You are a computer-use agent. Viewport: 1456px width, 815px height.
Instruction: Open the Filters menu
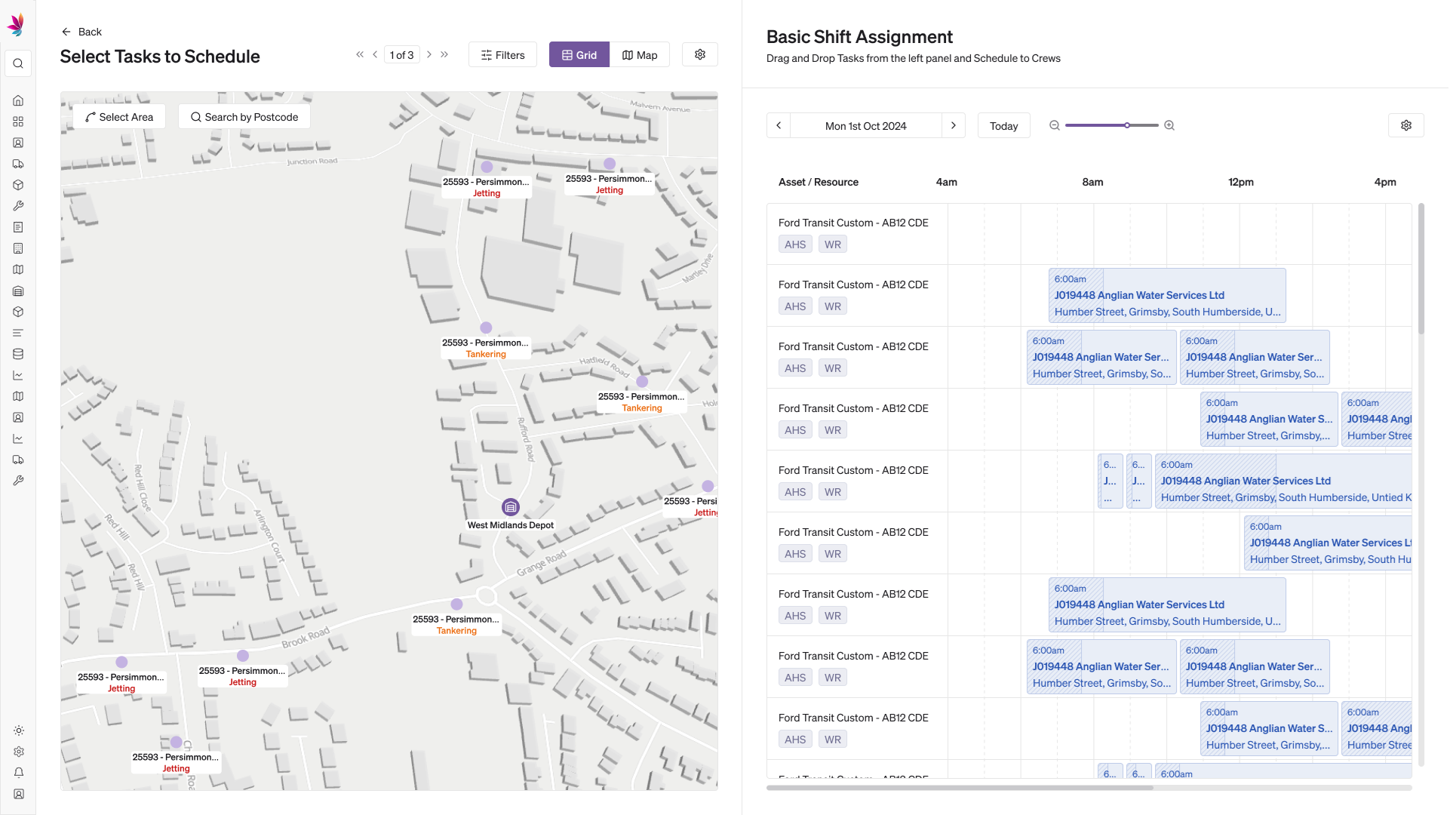click(x=502, y=55)
